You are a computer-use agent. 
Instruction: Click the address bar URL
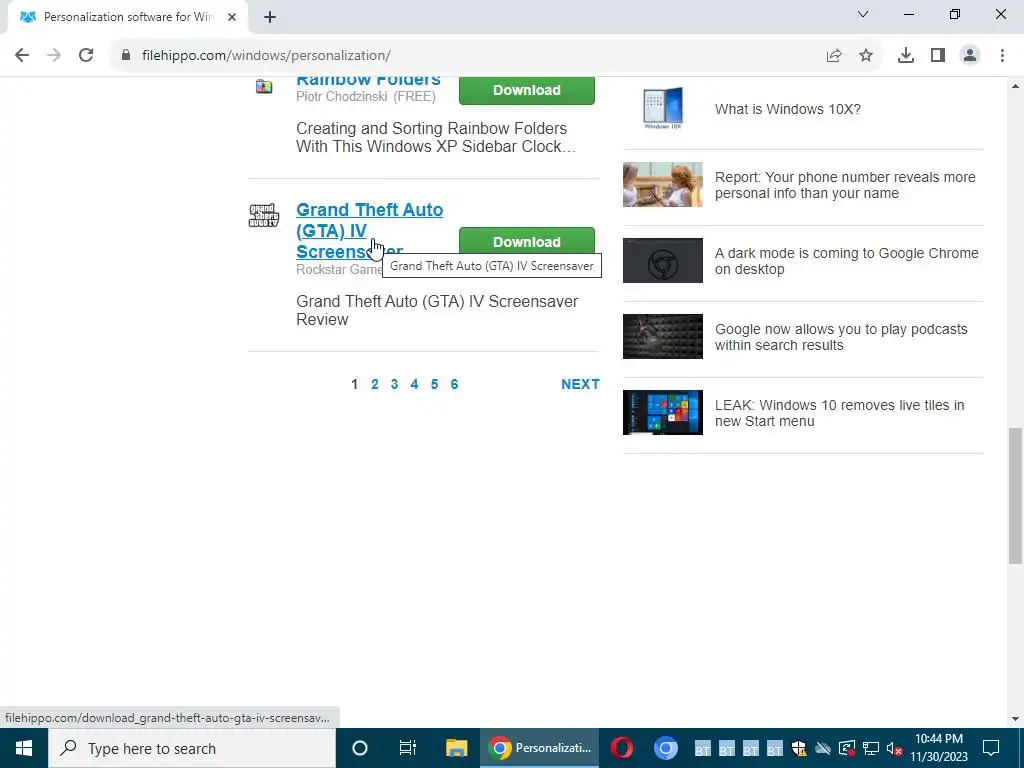coord(266,56)
